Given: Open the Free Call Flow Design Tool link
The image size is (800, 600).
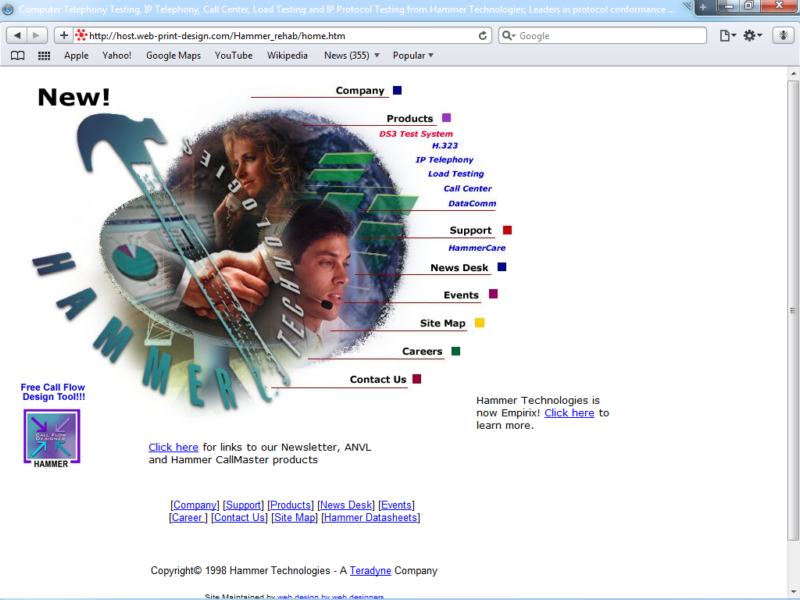Looking at the screenshot, I should click(x=53, y=392).
